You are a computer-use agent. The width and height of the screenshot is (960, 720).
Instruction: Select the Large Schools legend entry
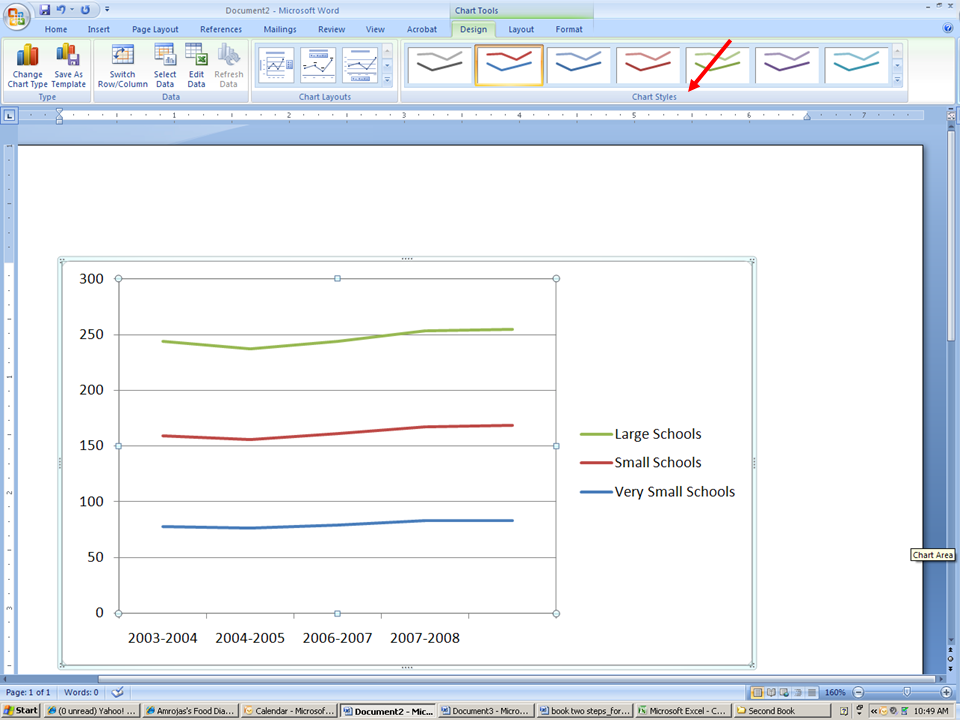(640, 434)
